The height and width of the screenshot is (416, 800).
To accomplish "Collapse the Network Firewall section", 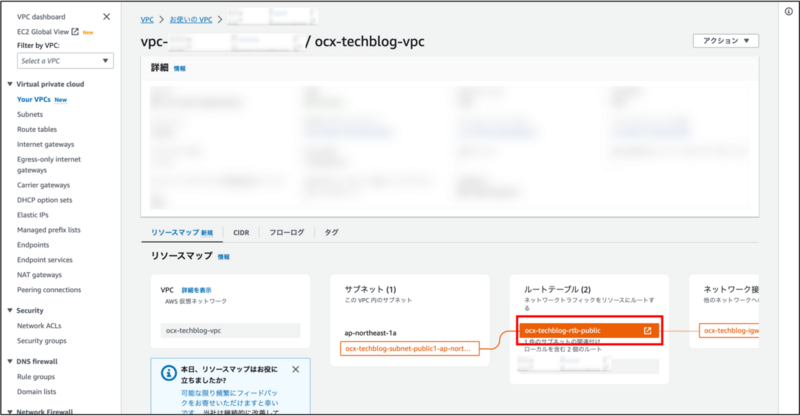I will point(10,411).
